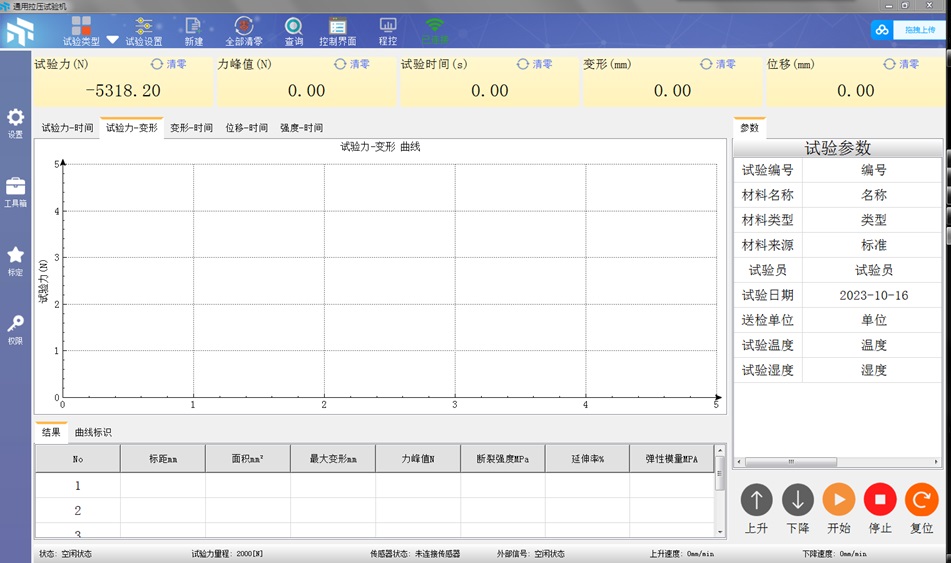This screenshot has width=951, height=563.
Task: Reset 试验力 with its 清零 button
Action: (x=168, y=64)
